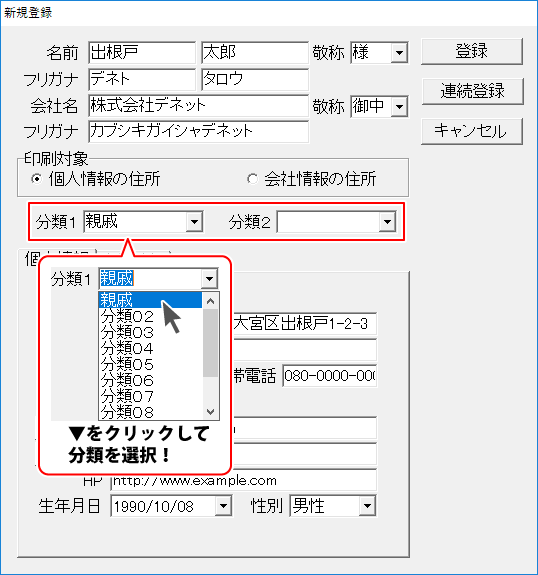Screen dimensions: 538x575
Task: Click the list scrollbar up arrow
Action: click(x=211, y=301)
